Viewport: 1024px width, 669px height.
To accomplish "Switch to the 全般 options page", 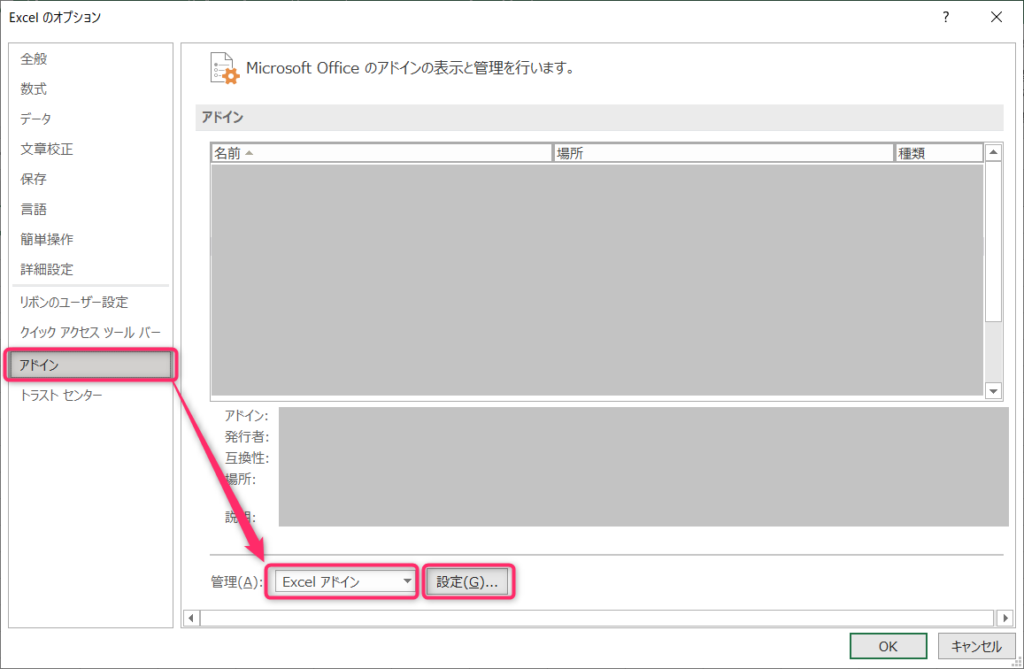I will point(33,58).
